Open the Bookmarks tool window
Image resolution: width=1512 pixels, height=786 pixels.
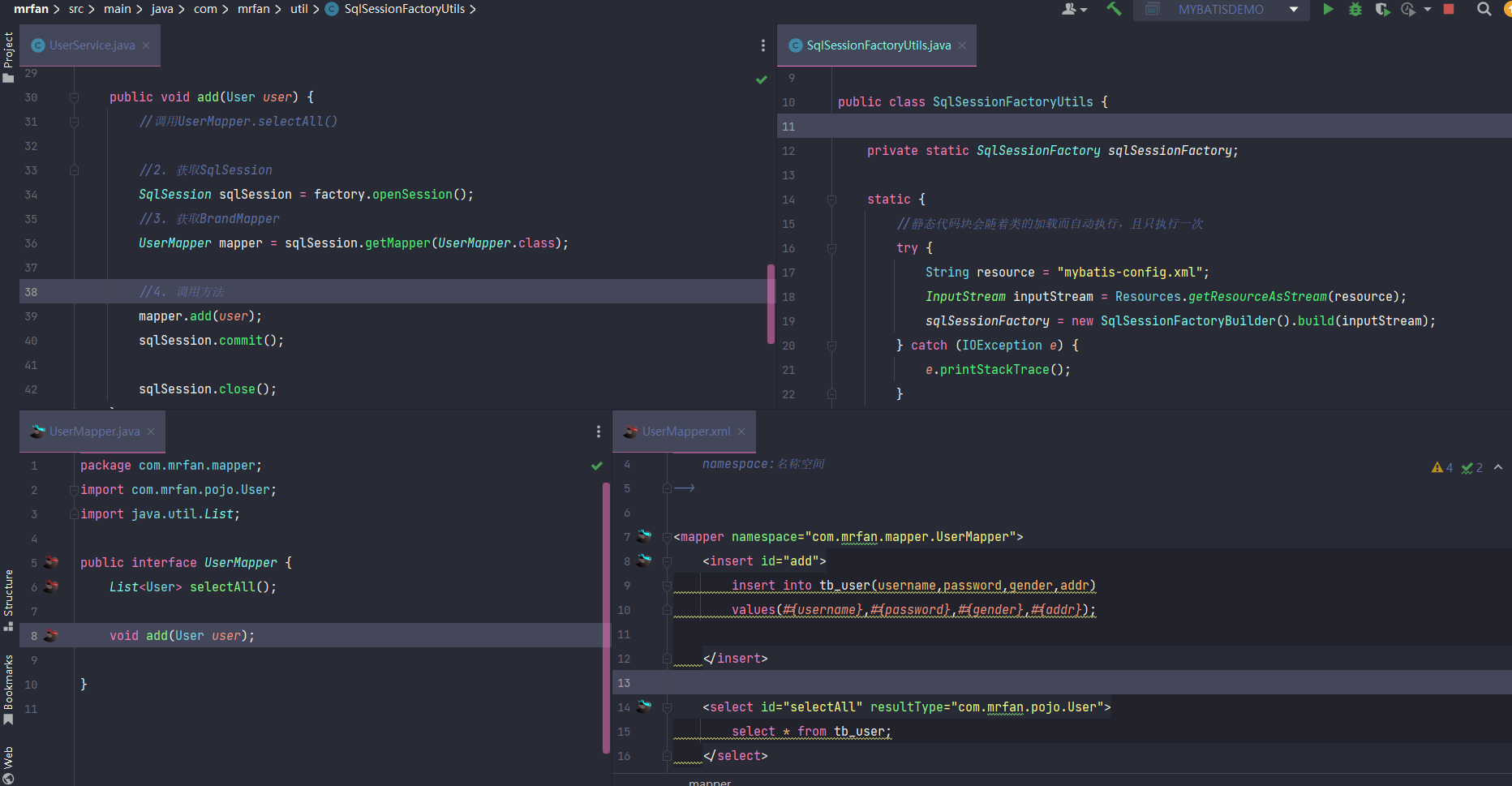[x=8, y=689]
